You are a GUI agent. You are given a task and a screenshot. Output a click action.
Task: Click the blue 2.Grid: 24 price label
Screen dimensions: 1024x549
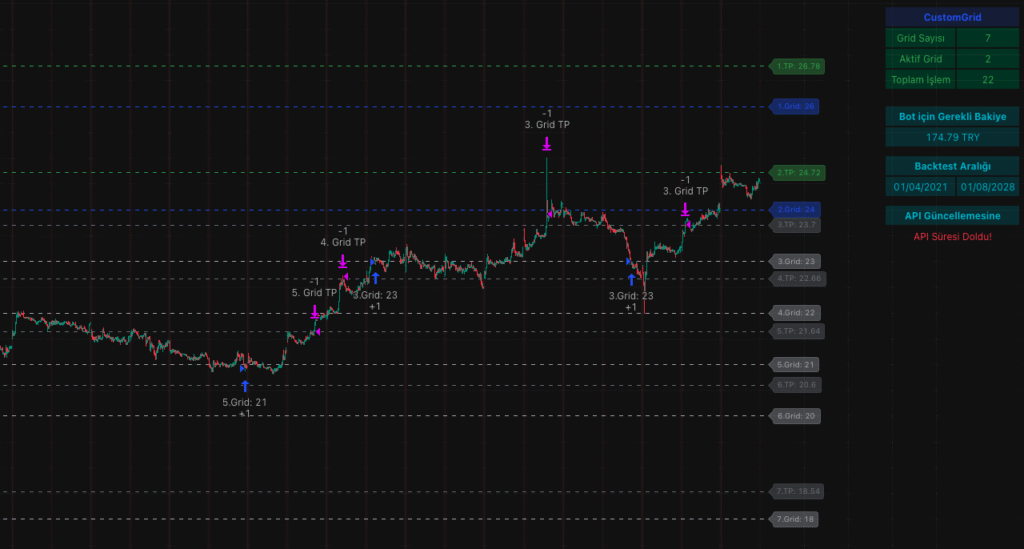point(796,210)
